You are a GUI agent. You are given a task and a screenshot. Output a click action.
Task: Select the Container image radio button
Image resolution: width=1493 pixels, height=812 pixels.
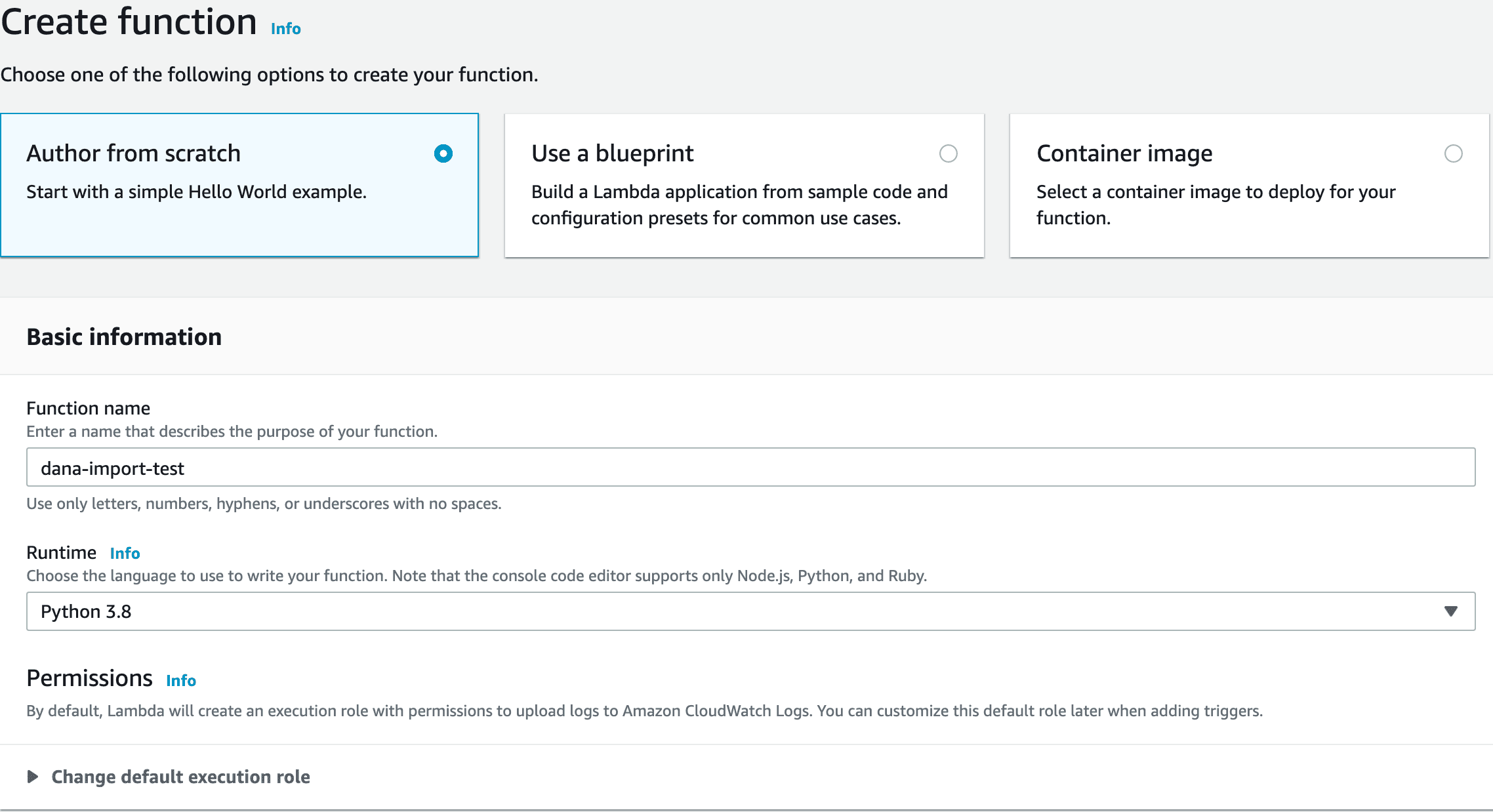(1453, 153)
